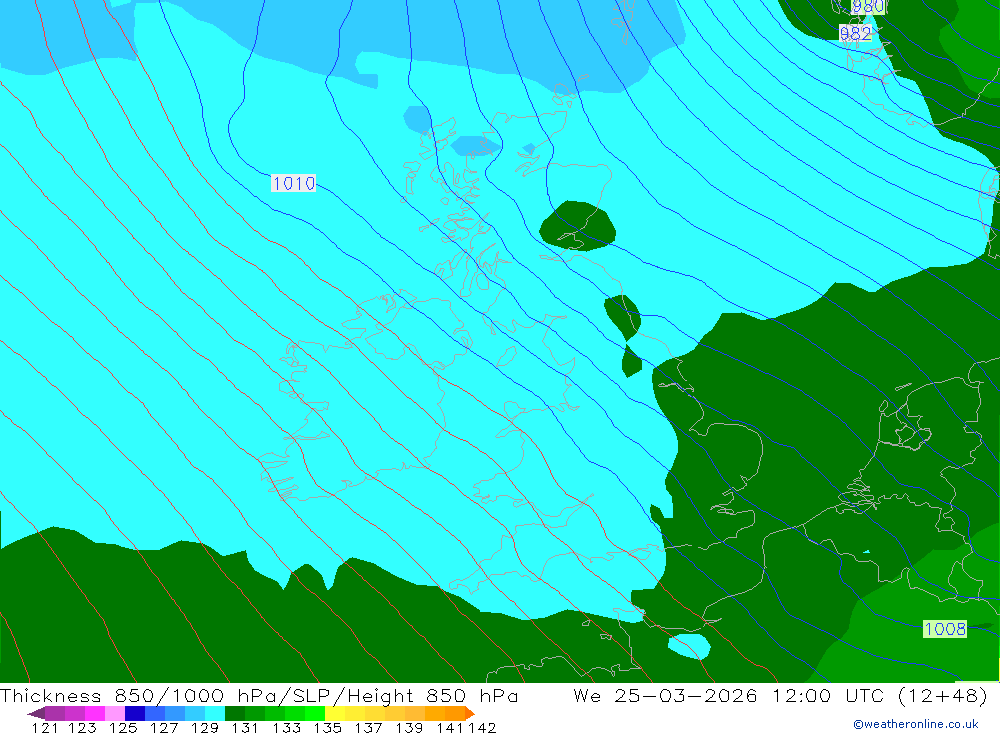The height and width of the screenshot is (733, 1000).
Task: Click the legend value 137
Action: 368,727
